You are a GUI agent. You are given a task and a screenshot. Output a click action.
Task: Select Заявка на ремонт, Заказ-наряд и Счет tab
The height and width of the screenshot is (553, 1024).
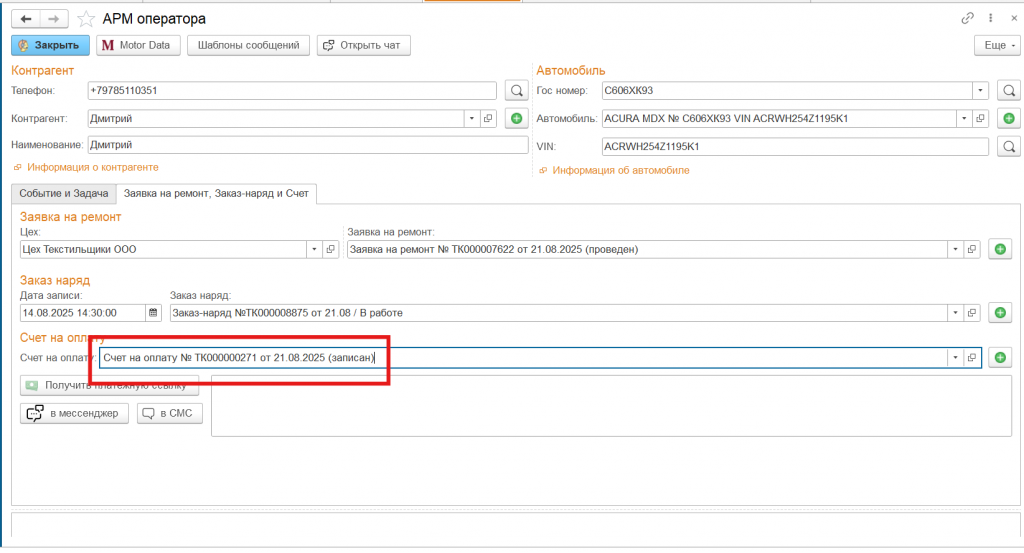pos(216,194)
